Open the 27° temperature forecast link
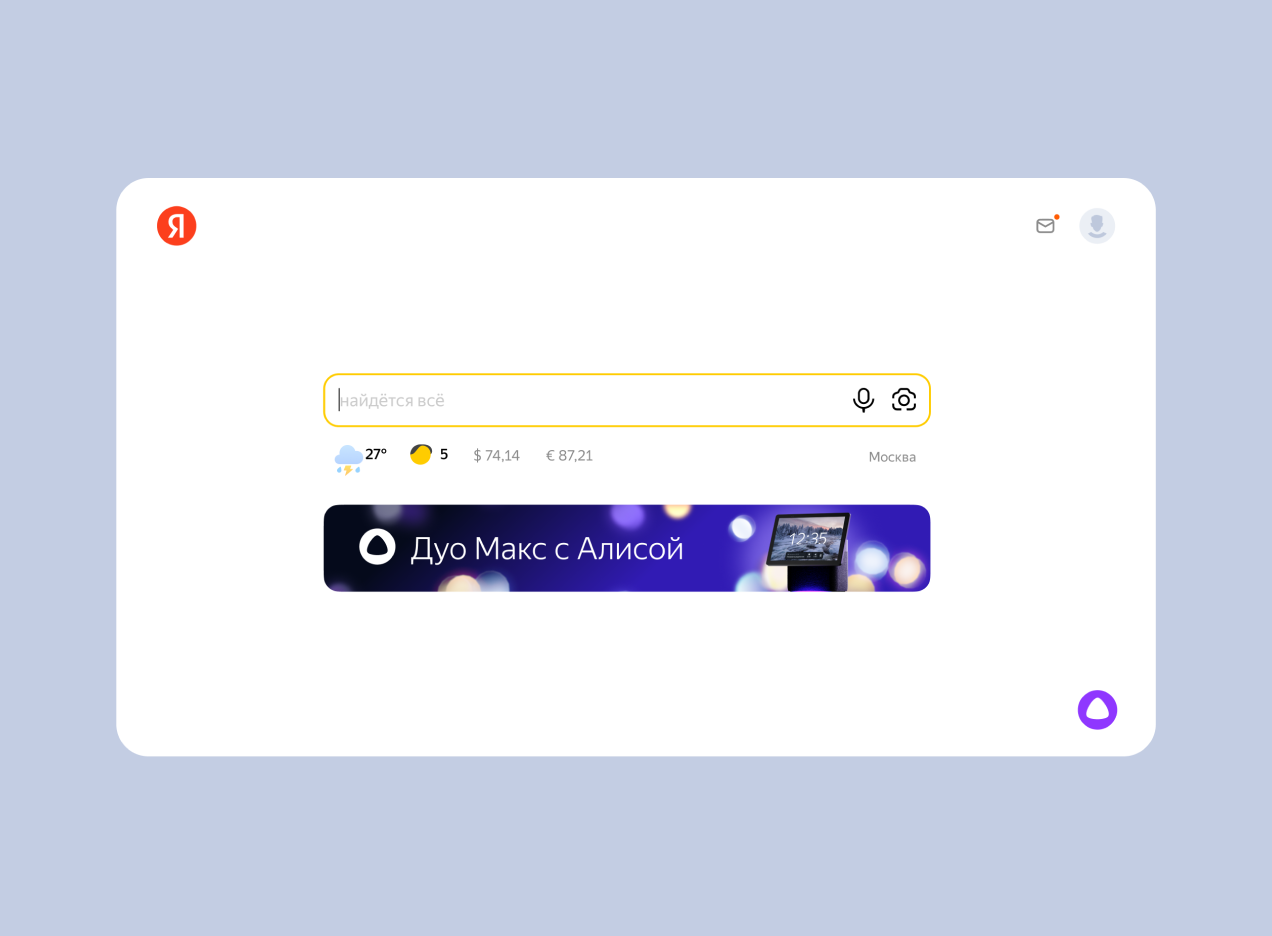Image resolution: width=1272 pixels, height=936 pixels. [x=376, y=455]
